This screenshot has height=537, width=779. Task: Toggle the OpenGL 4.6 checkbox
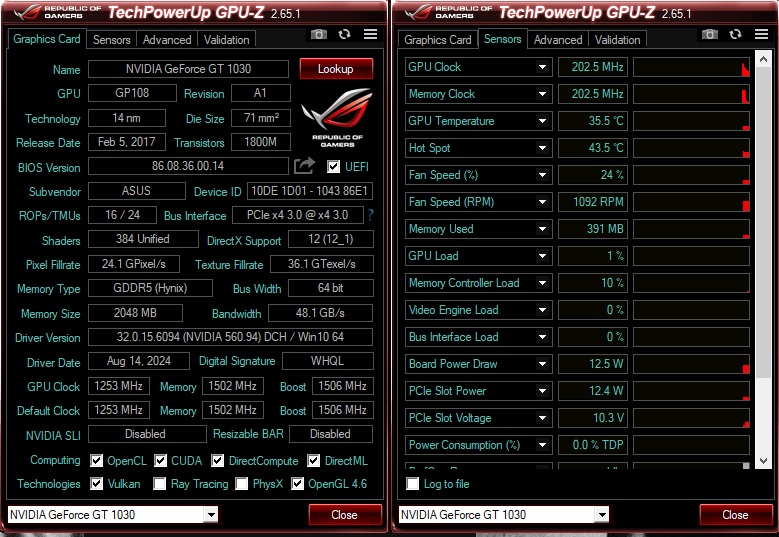coord(297,483)
